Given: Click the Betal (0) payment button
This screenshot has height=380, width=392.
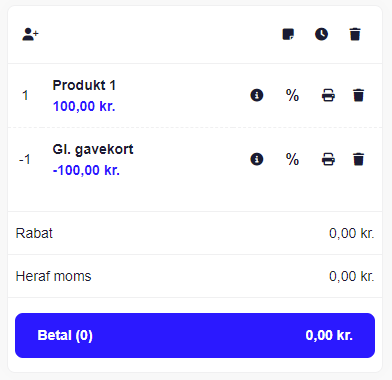Looking at the screenshot, I should 195,335.
